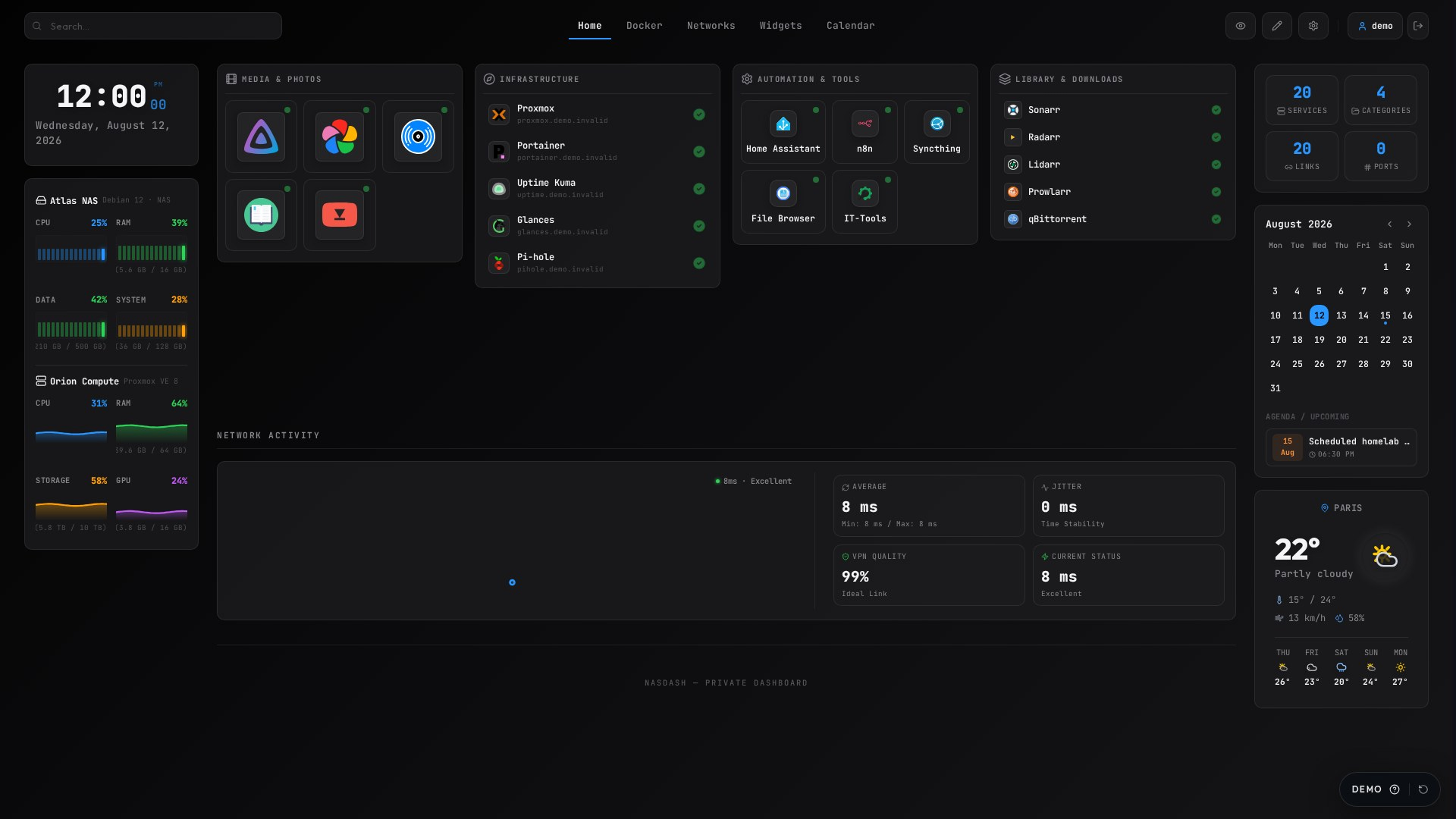Click the Portainer service icon
This screenshot has height=819, width=1456.
tap(499, 152)
